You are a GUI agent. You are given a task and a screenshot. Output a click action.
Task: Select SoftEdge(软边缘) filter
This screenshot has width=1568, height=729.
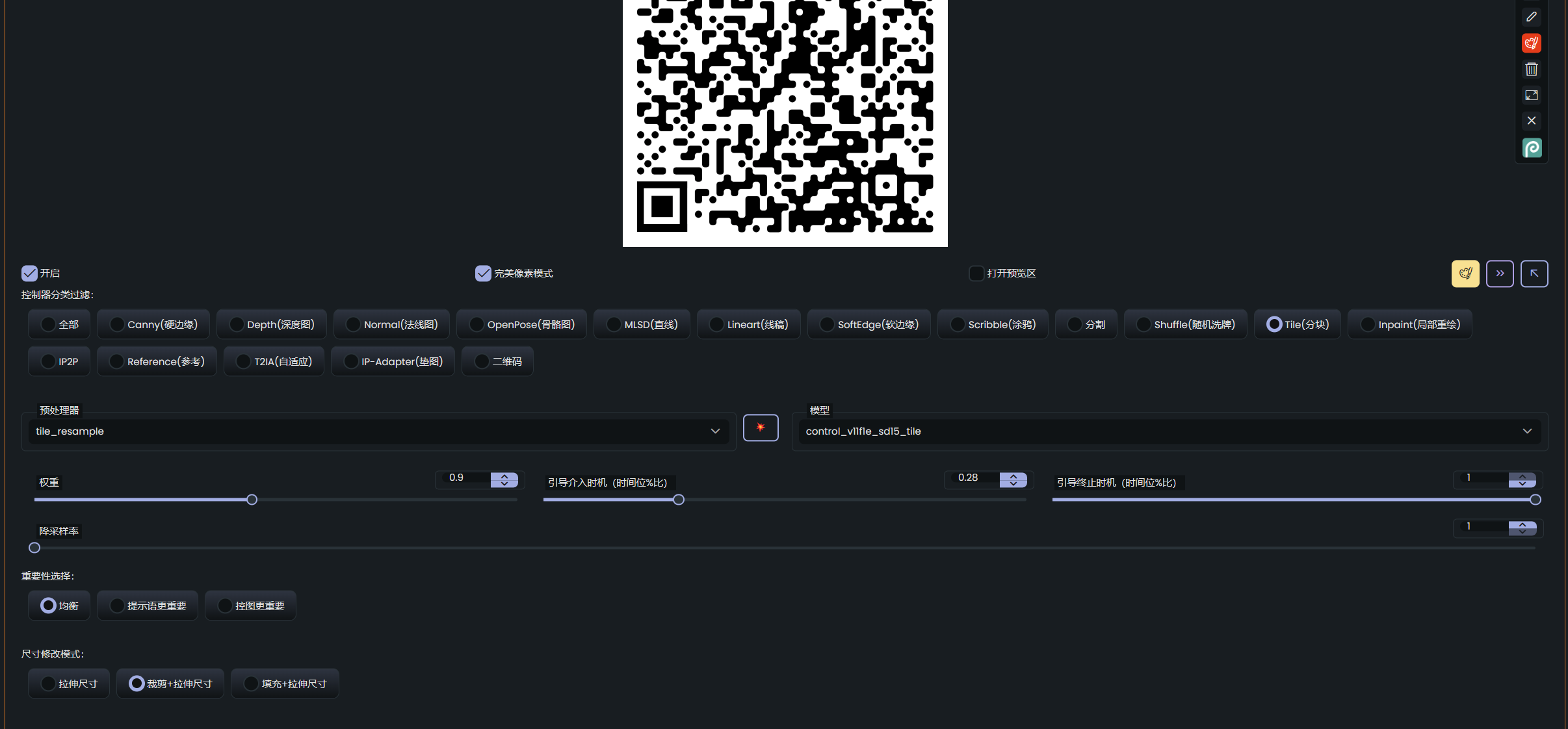tap(869, 324)
